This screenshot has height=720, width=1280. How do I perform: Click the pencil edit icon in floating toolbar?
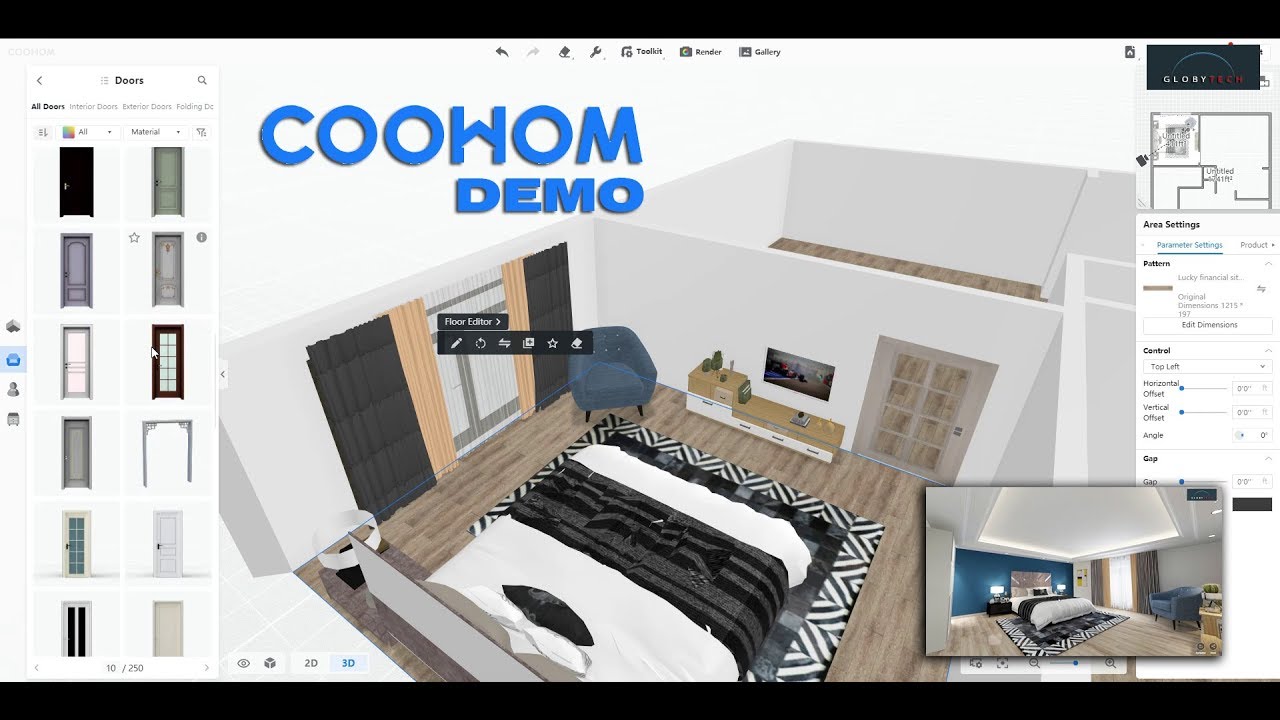point(456,343)
